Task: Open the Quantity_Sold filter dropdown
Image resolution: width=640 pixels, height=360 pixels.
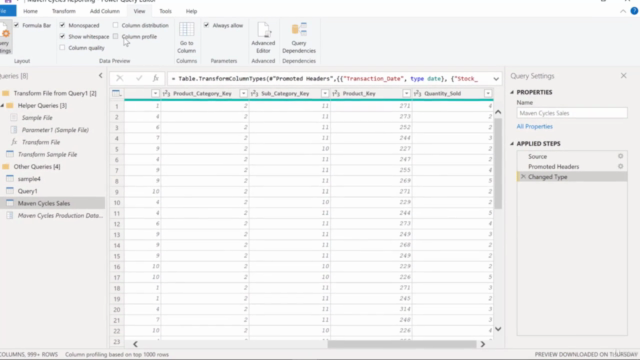Action: (x=488, y=93)
